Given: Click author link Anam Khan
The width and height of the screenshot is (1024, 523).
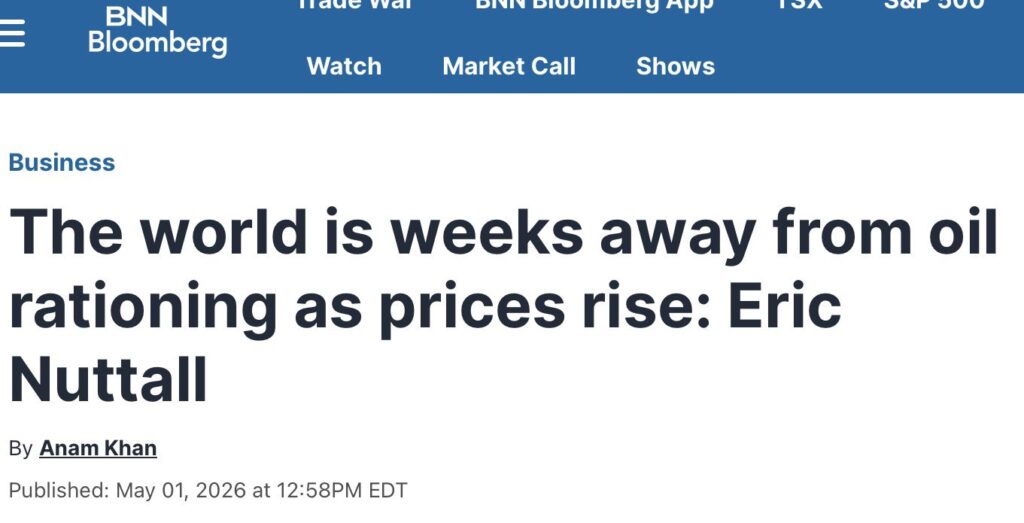Looking at the screenshot, I should pyautogui.click(x=98, y=448).
